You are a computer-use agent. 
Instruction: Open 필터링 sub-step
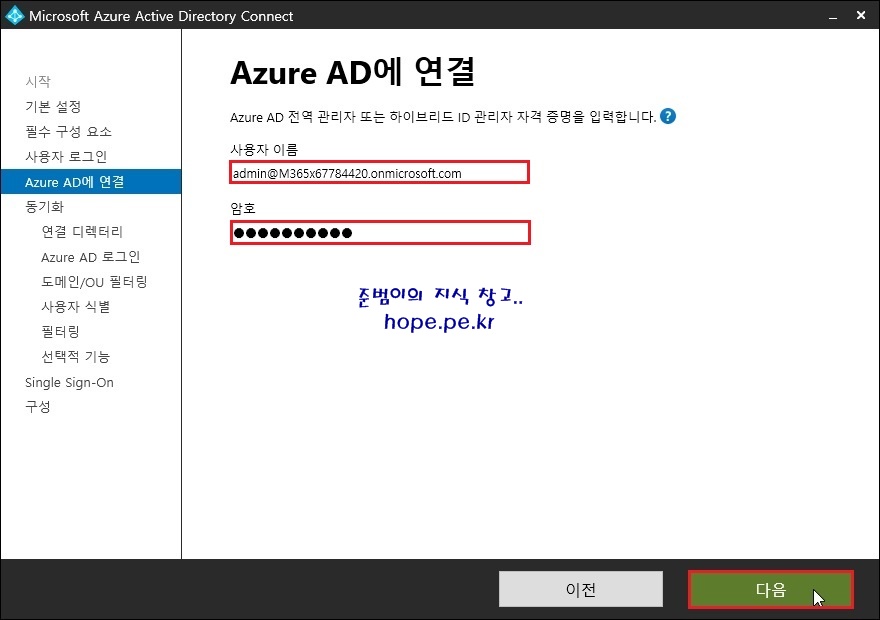click(x=61, y=332)
